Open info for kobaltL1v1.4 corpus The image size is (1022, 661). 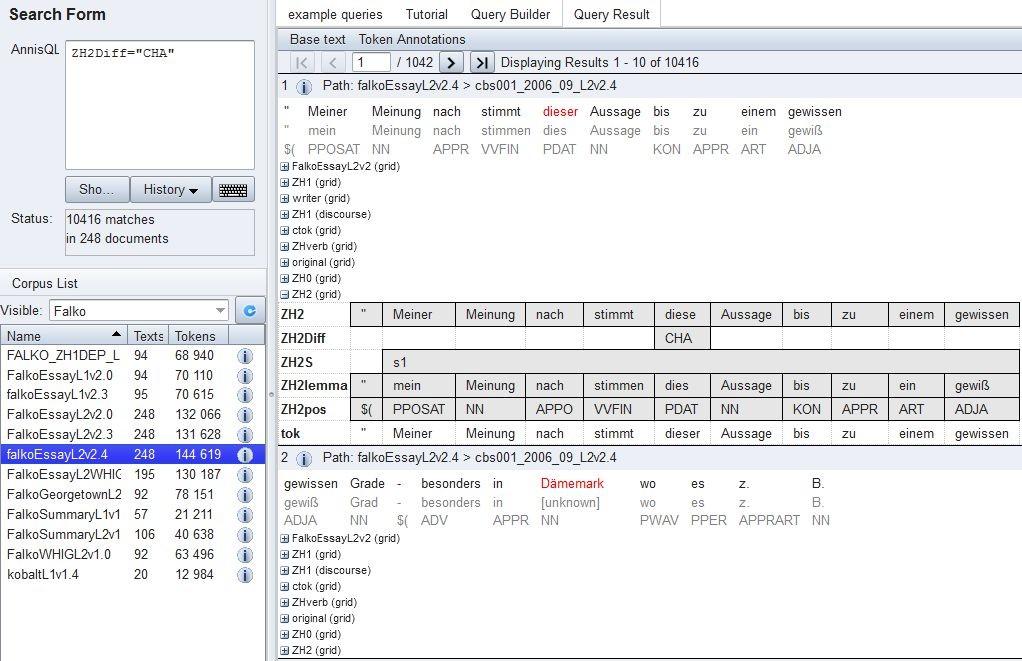coord(244,575)
